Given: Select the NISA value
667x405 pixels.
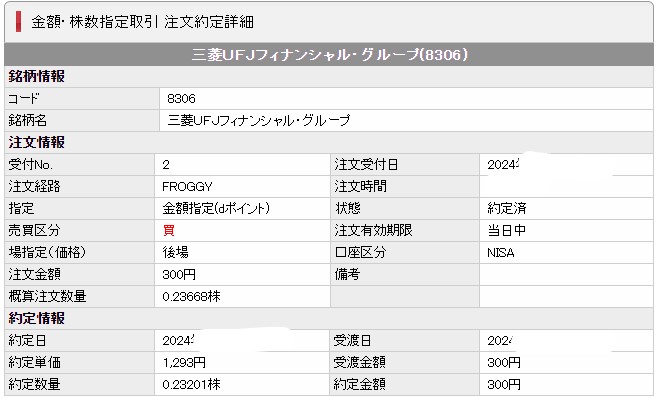Looking at the screenshot, I should pyautogui.click(x=501, y=253).
